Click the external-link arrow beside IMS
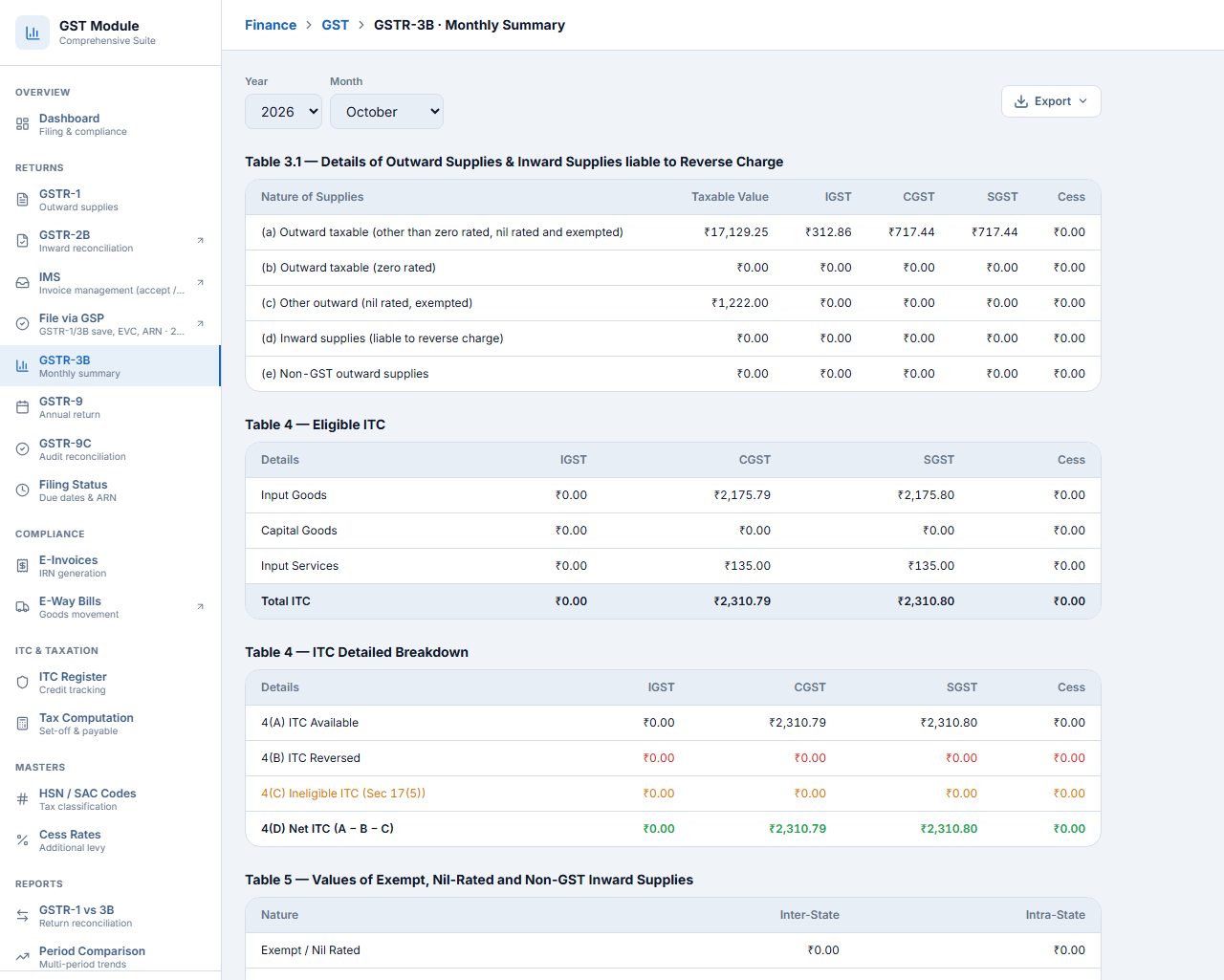The width and height of the screenshot is (1224, 980). (x=200, y=283)
